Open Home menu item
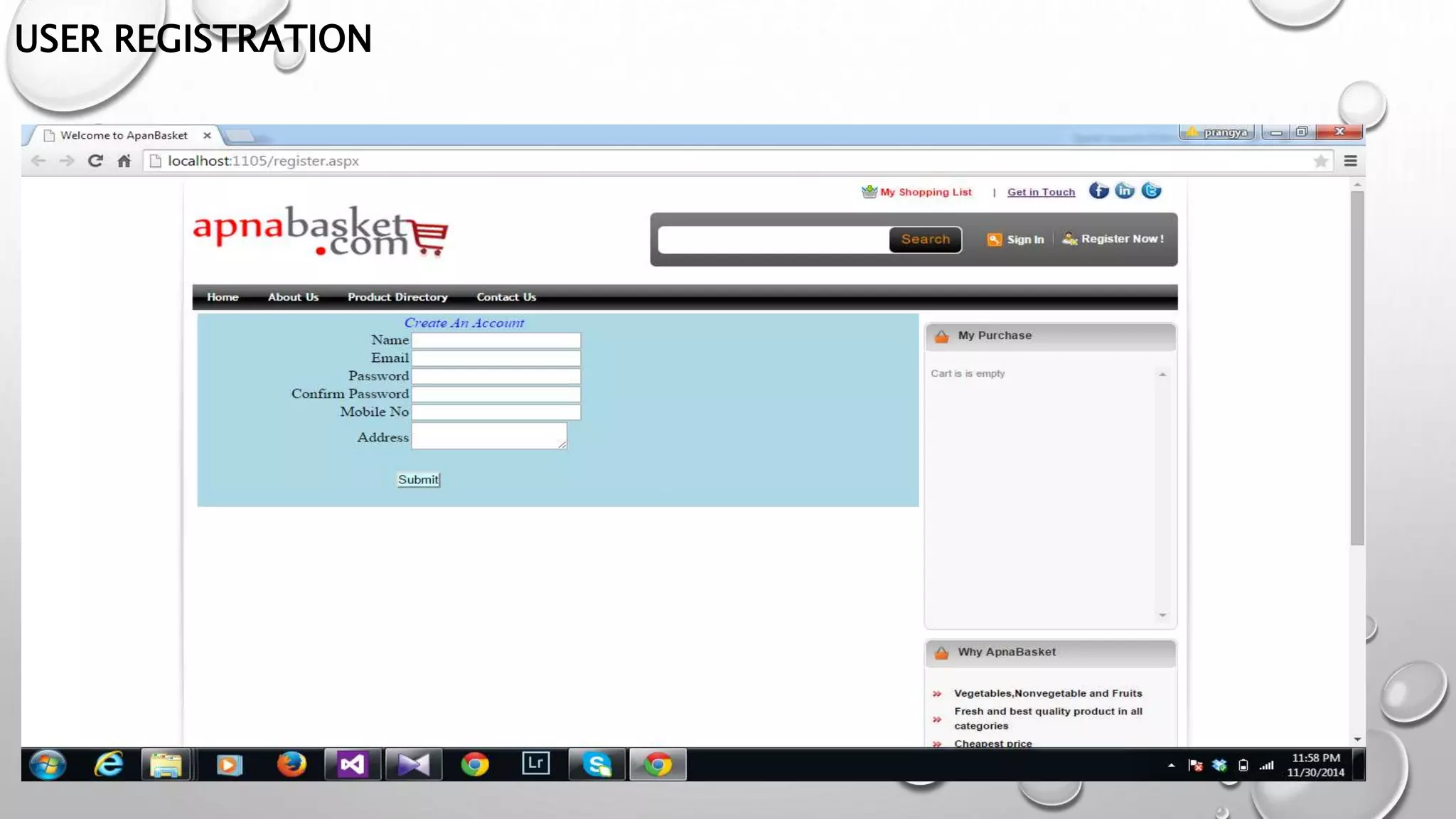 point(223,297)
